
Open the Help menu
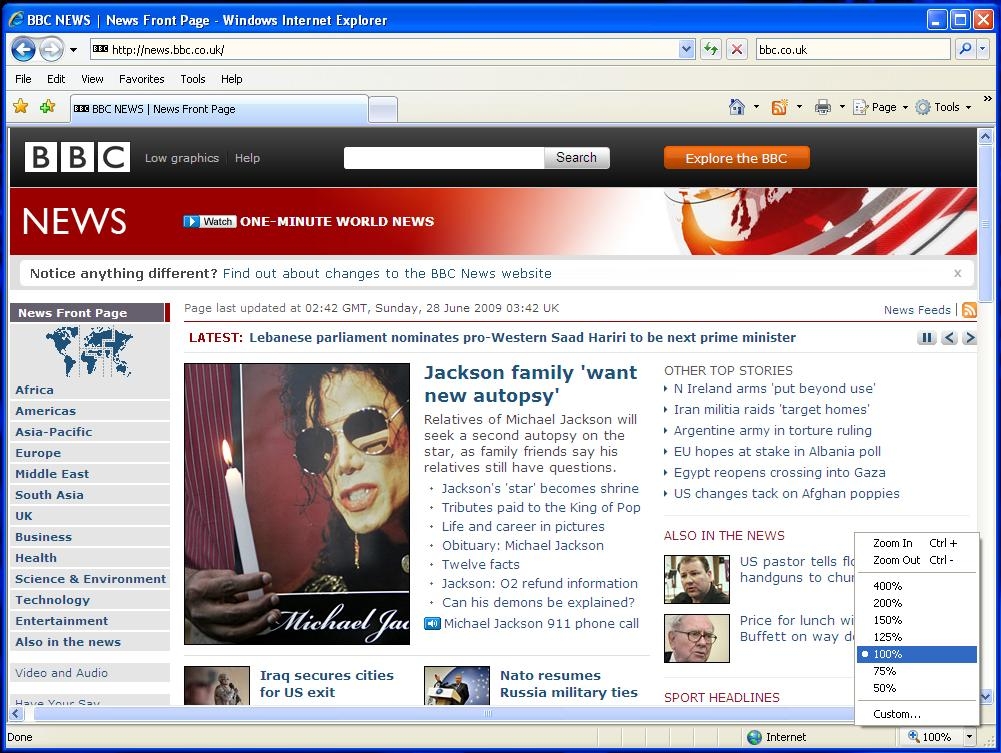pos(232,79)
